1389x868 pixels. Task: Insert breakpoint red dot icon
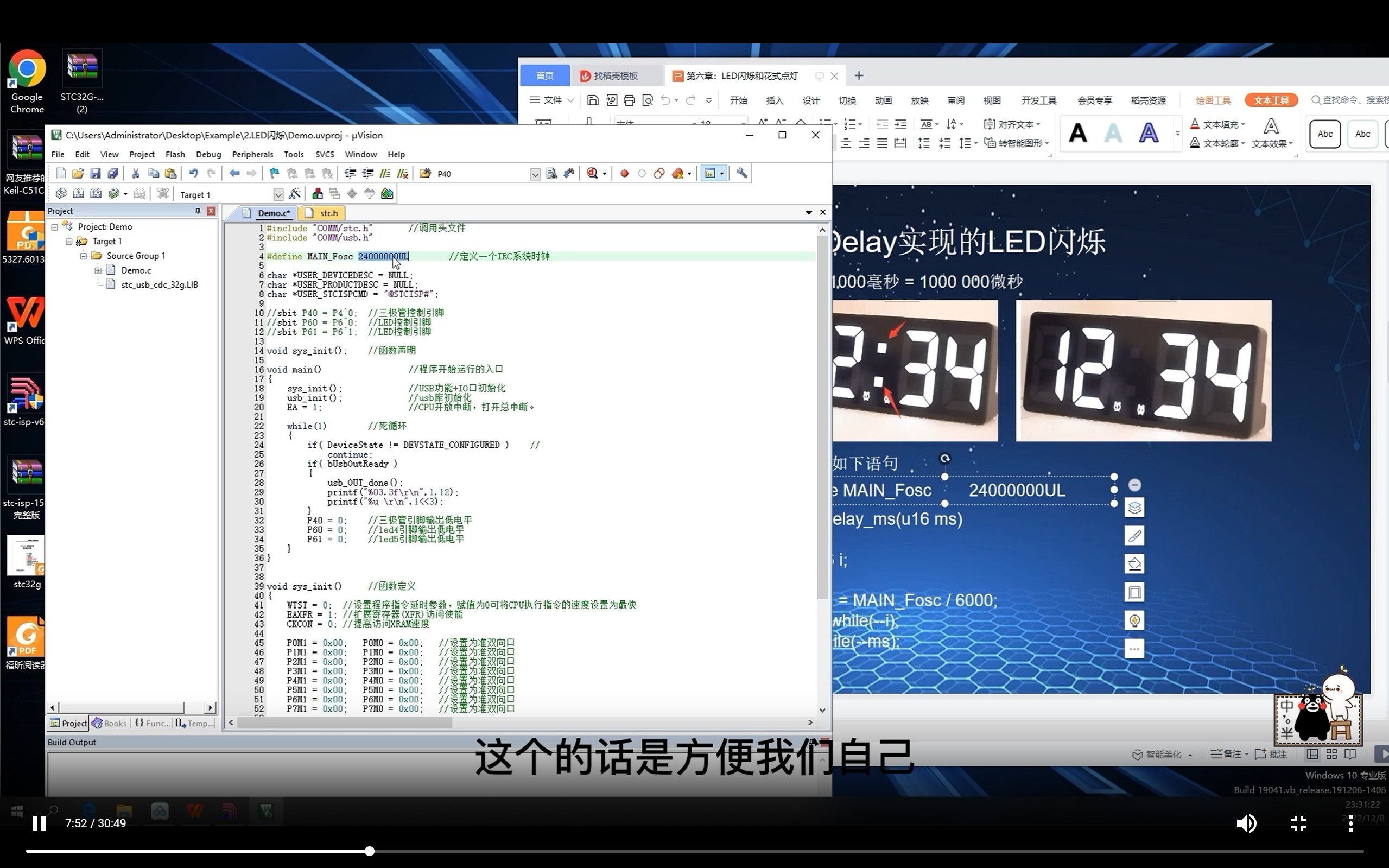click(624, 173)
